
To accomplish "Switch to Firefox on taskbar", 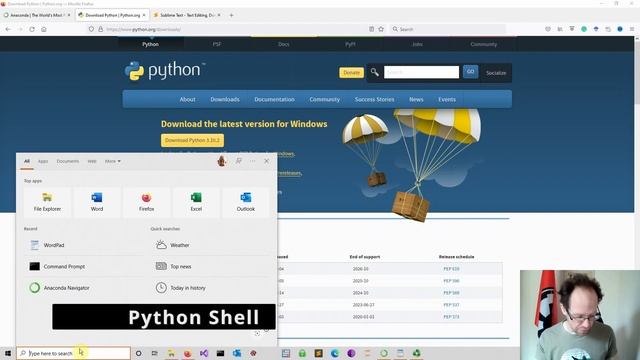I will tap(187, 353).
